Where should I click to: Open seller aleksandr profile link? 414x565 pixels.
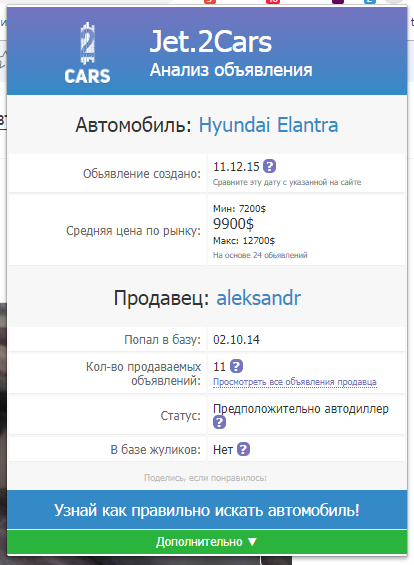[x=258, y=298]
